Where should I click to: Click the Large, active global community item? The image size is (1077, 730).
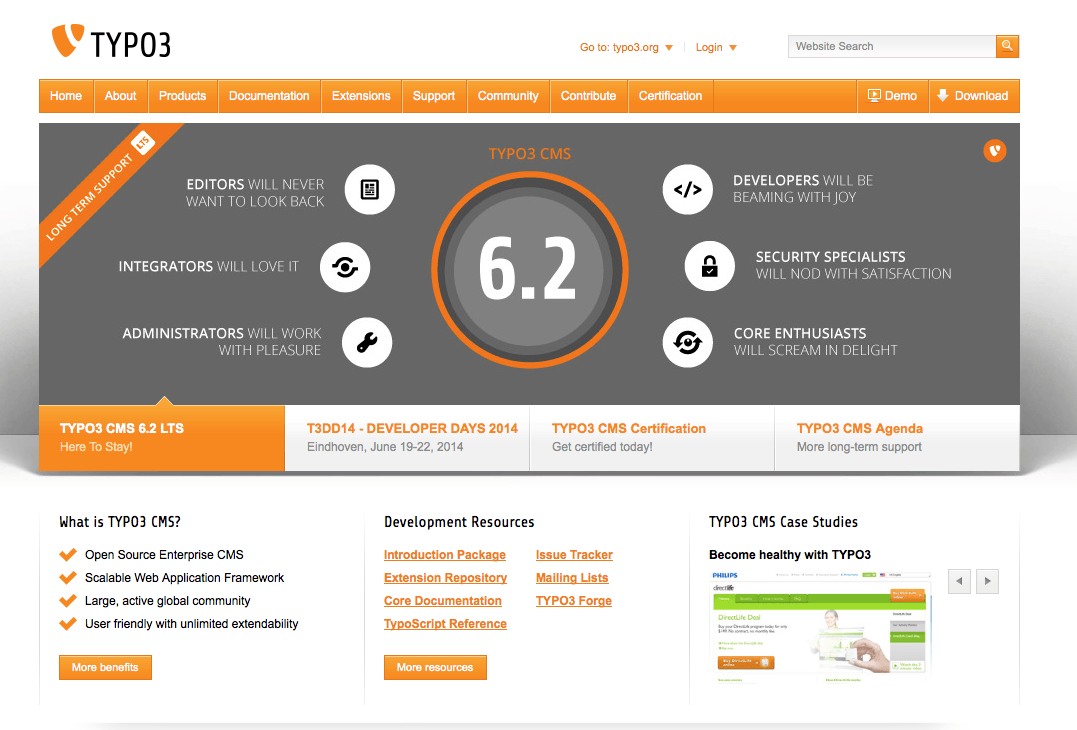coord(168,601)
